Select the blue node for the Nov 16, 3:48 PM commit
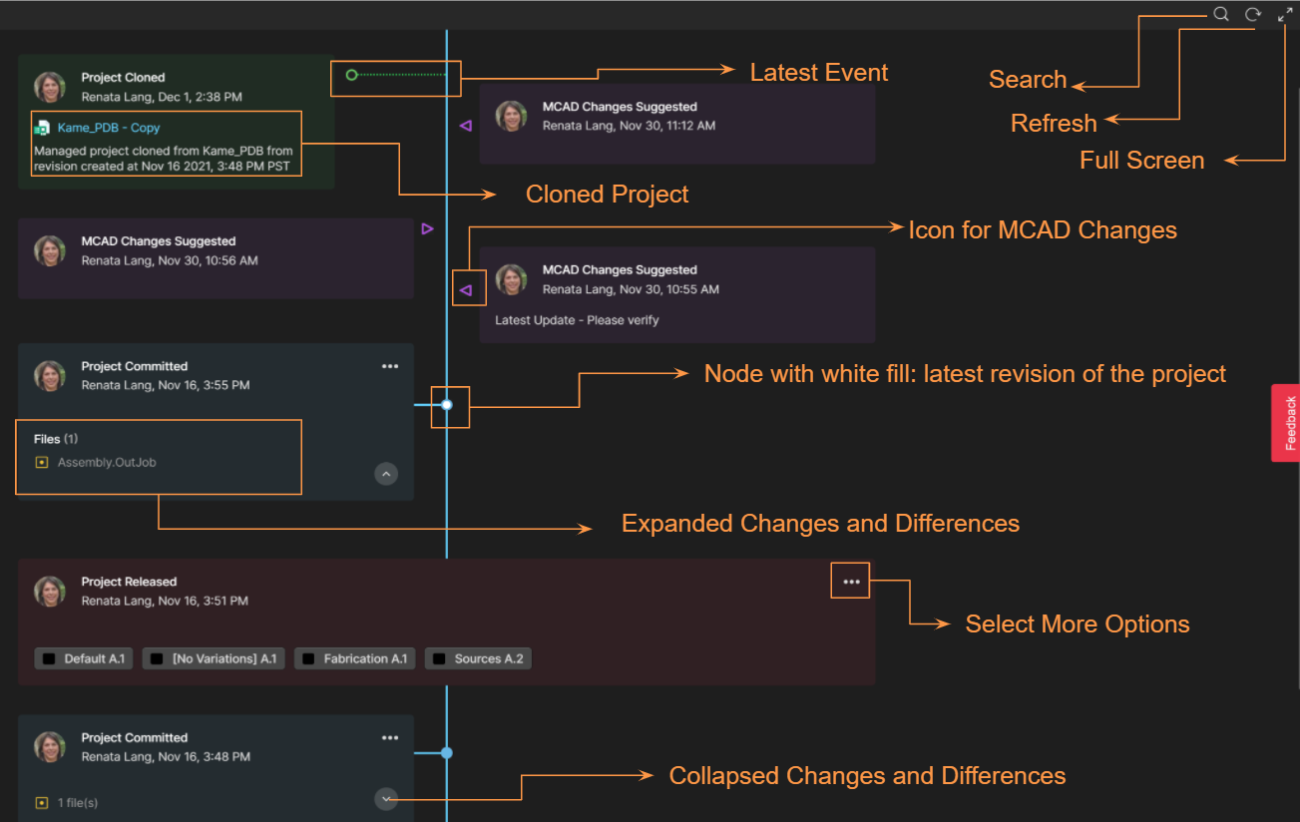Viewport: 1300px width, 822px height. pyautogui.click(x=447, y=753)
